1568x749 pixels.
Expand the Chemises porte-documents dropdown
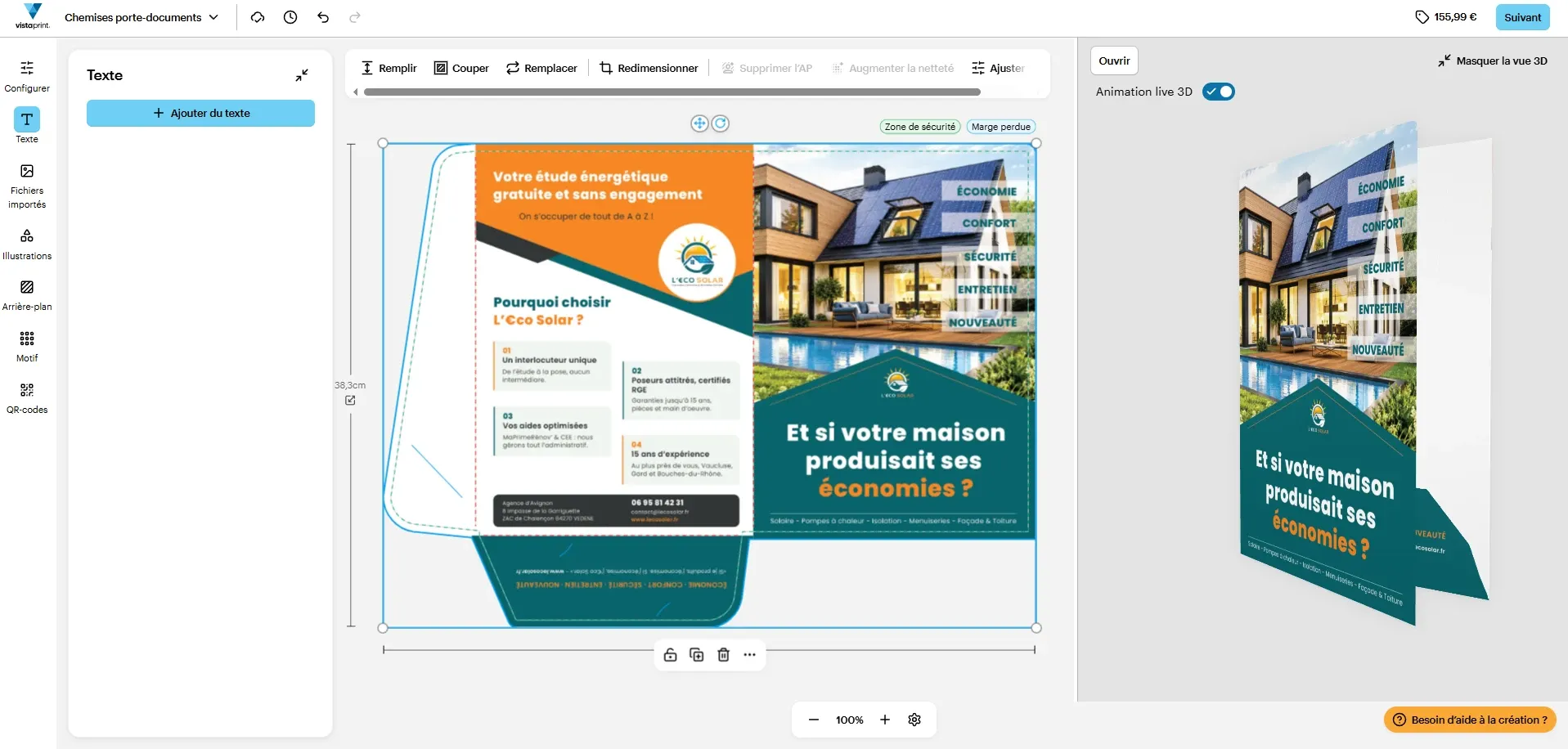[x=142, y=17]
